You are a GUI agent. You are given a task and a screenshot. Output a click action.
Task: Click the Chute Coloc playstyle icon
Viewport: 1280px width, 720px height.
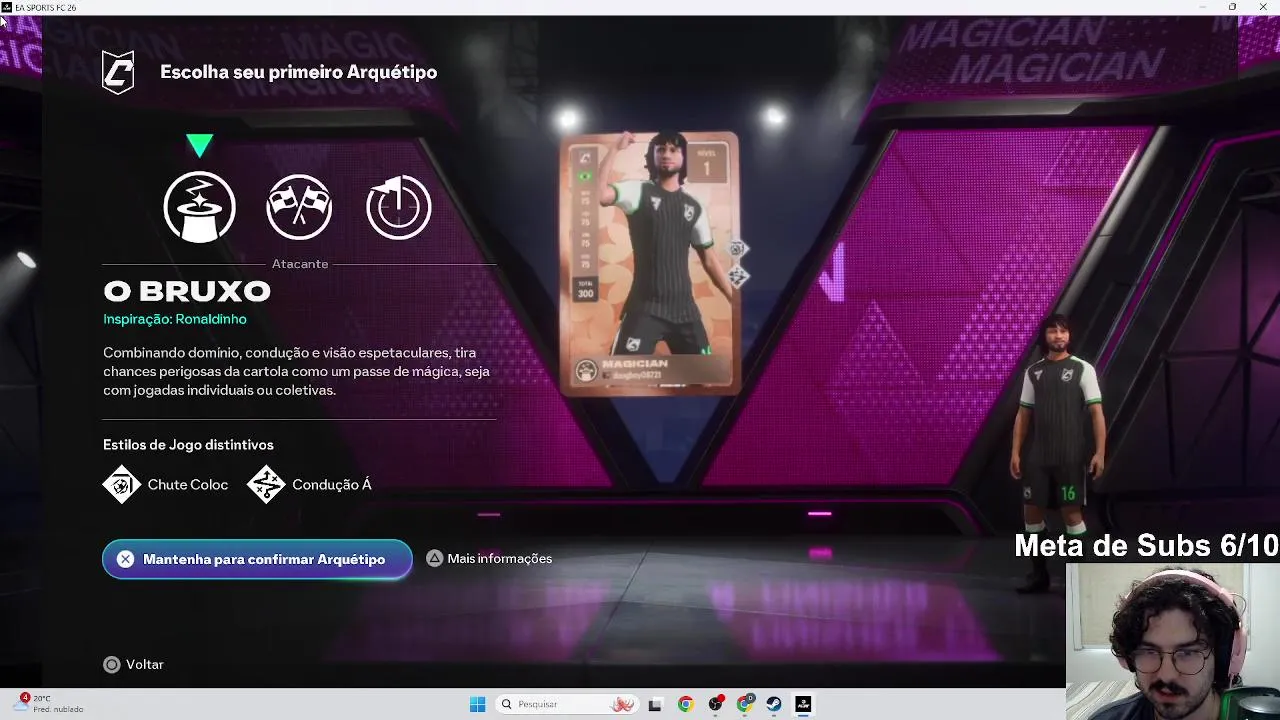[122, 485]
